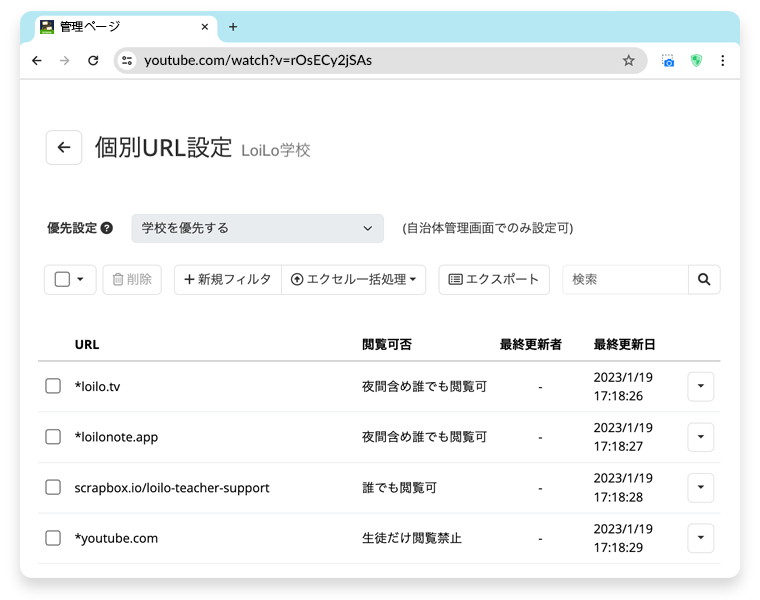Select the scrapbox.io/loilo-teacher-support checkbox
The image size is (760, 600).
click(53, 487)
